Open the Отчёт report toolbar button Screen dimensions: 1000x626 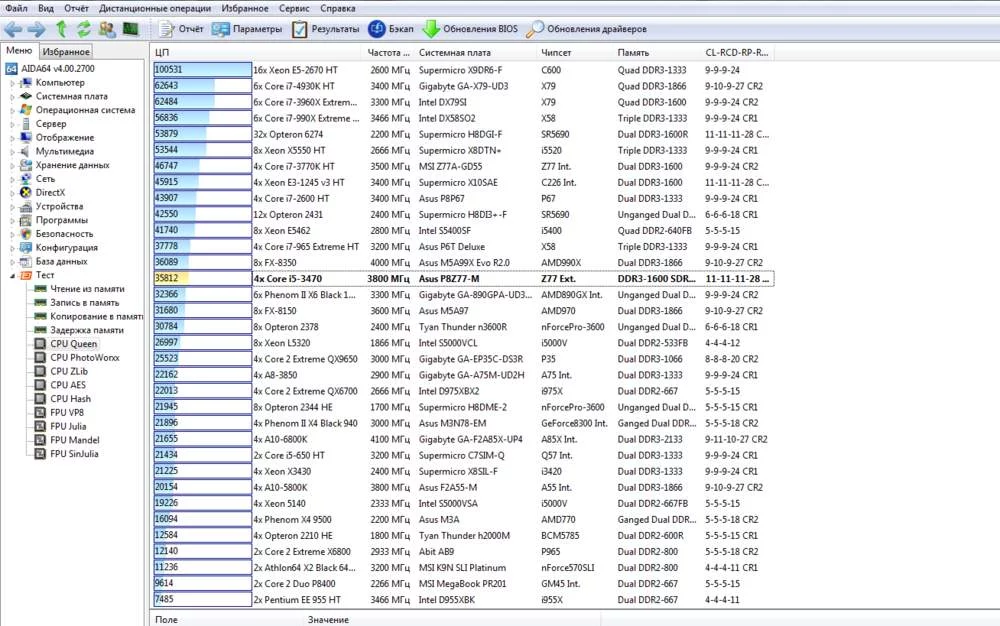(181, 29)
